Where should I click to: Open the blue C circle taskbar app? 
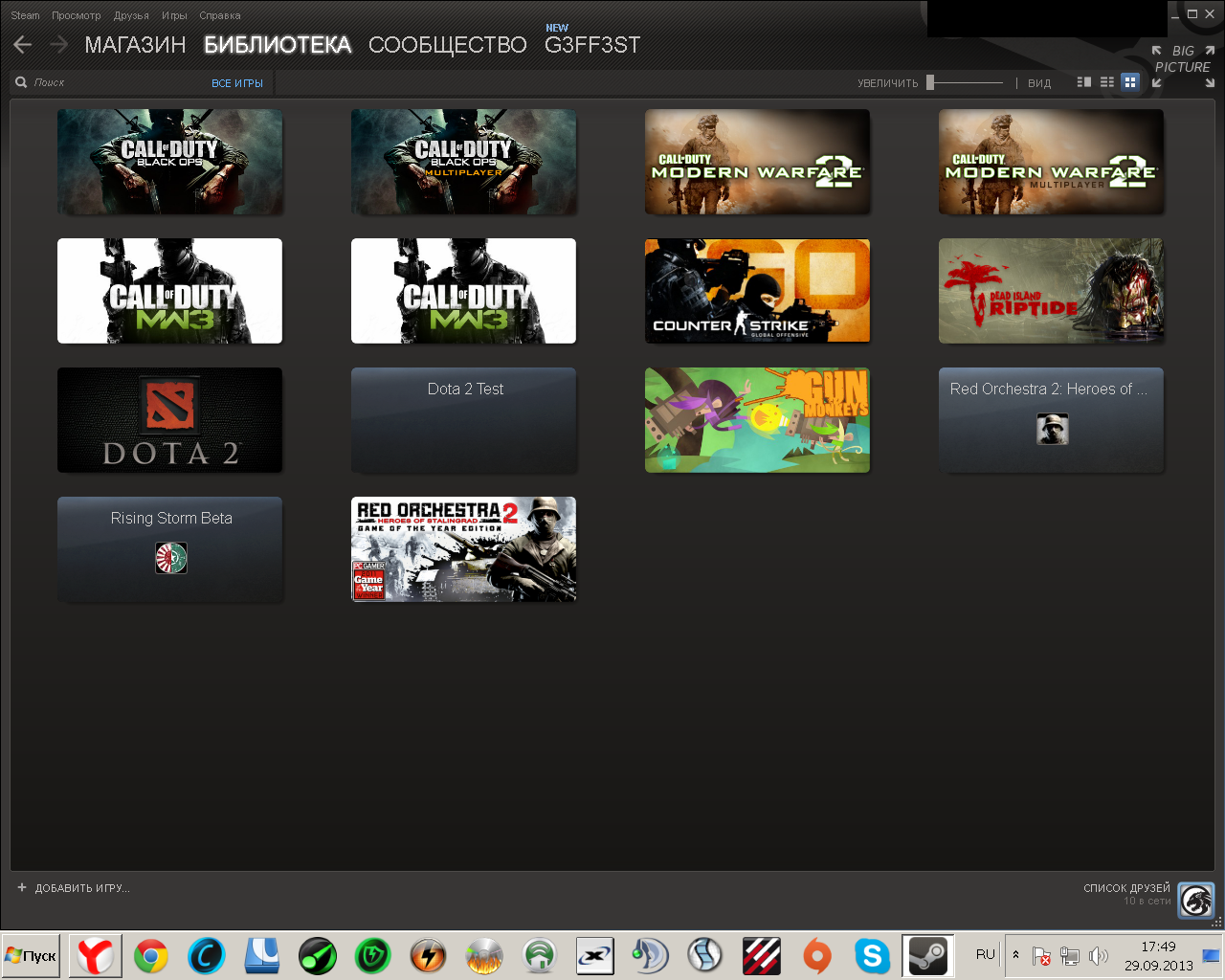tap(207, 955)
